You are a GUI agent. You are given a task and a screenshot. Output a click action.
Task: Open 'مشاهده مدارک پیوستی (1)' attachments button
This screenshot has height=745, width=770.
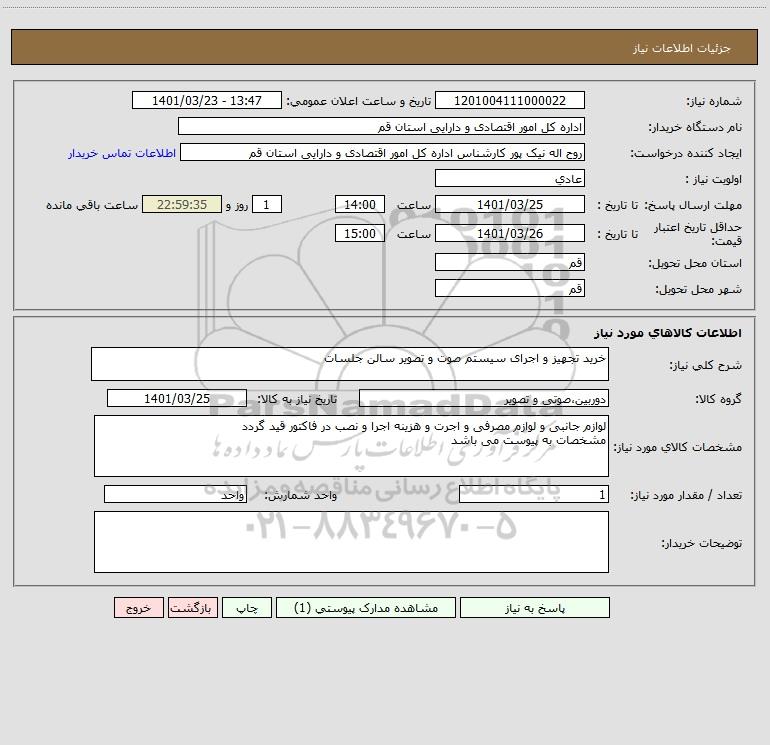[x=366, y=608]
